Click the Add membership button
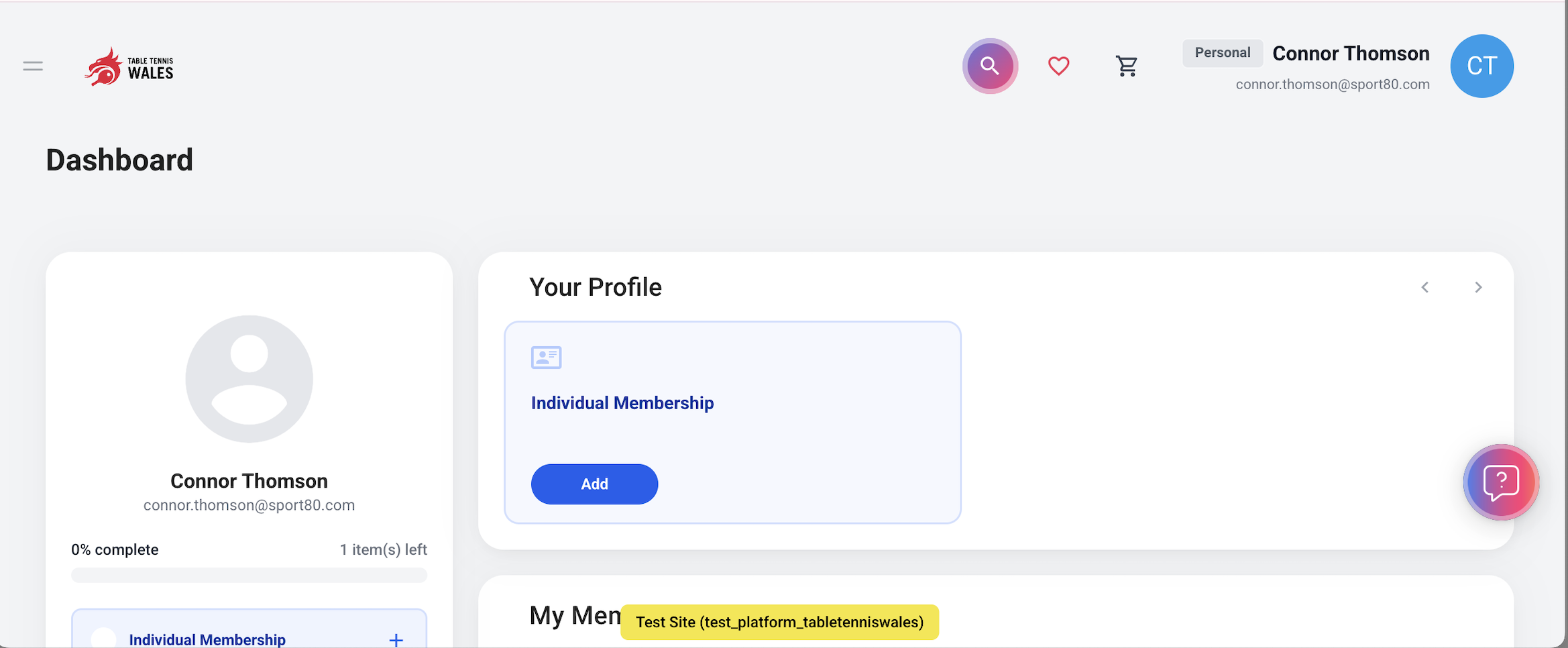 594,484
